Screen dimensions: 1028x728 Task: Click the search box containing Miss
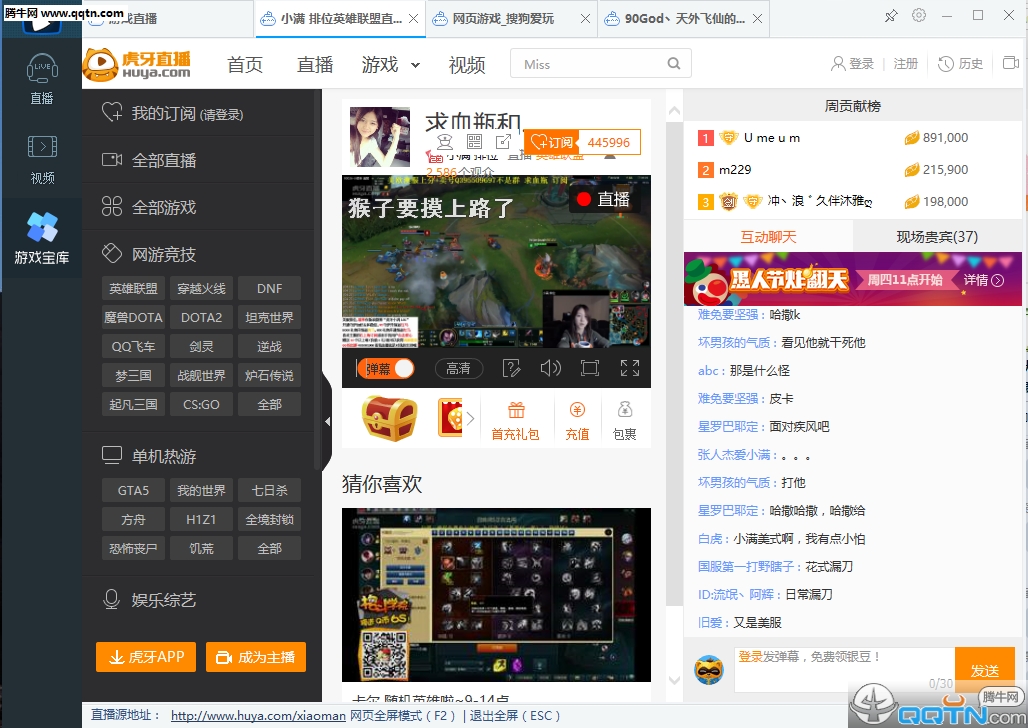[601, 64]
